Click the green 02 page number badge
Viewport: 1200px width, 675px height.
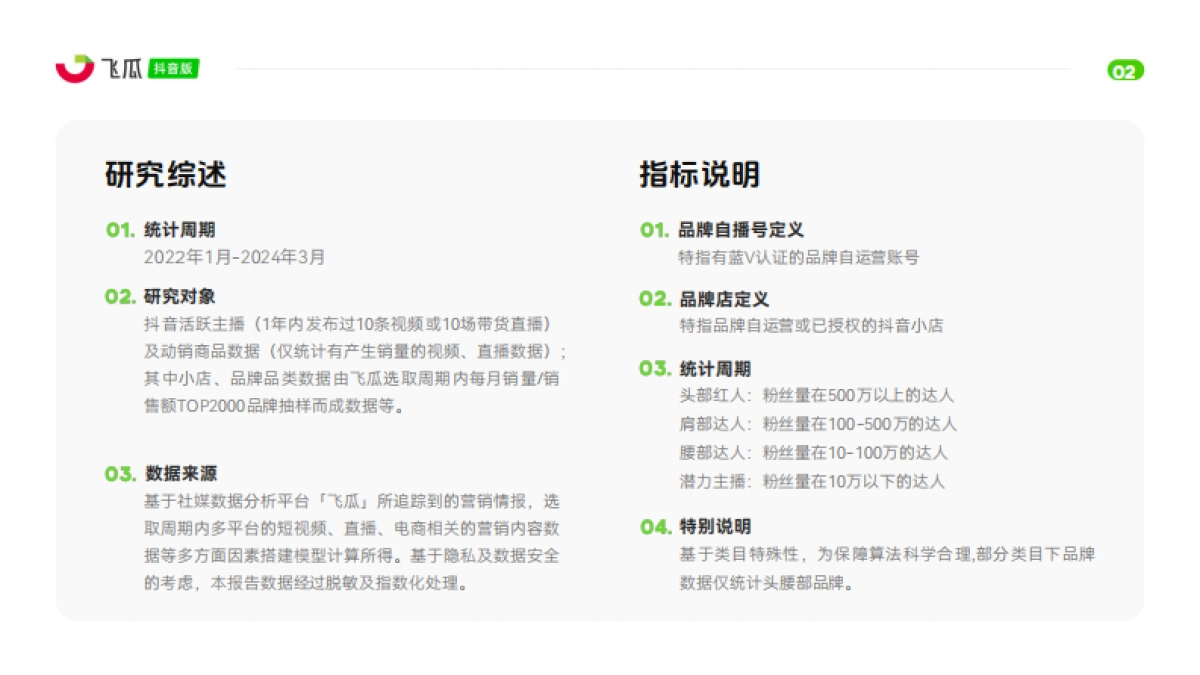(x=1125, y=71)
